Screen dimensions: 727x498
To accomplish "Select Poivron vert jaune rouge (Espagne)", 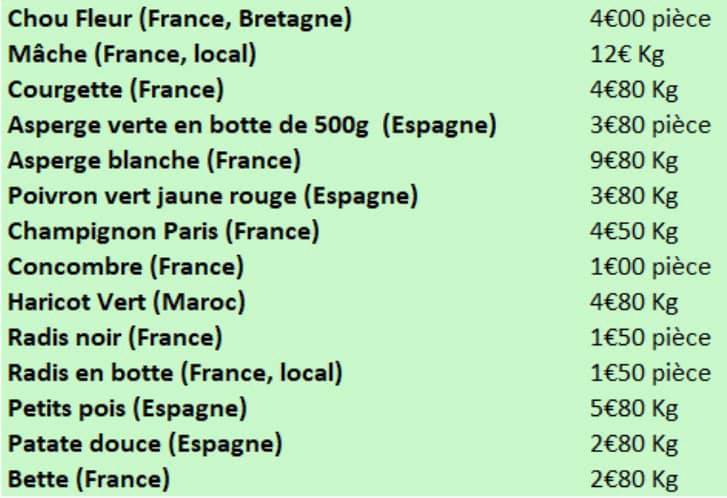I will [213, 197].
